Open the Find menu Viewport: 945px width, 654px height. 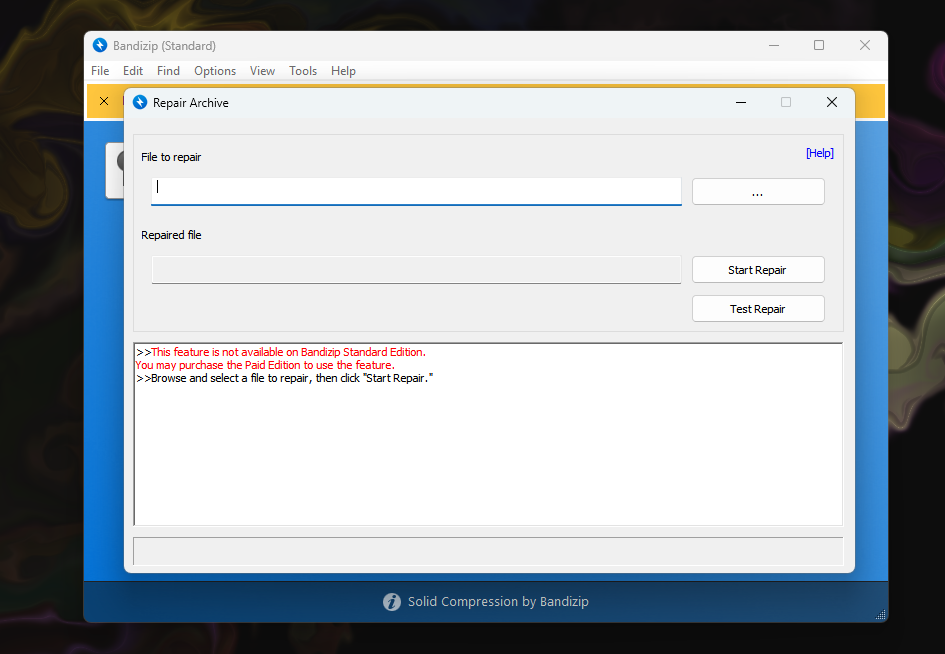168,71
